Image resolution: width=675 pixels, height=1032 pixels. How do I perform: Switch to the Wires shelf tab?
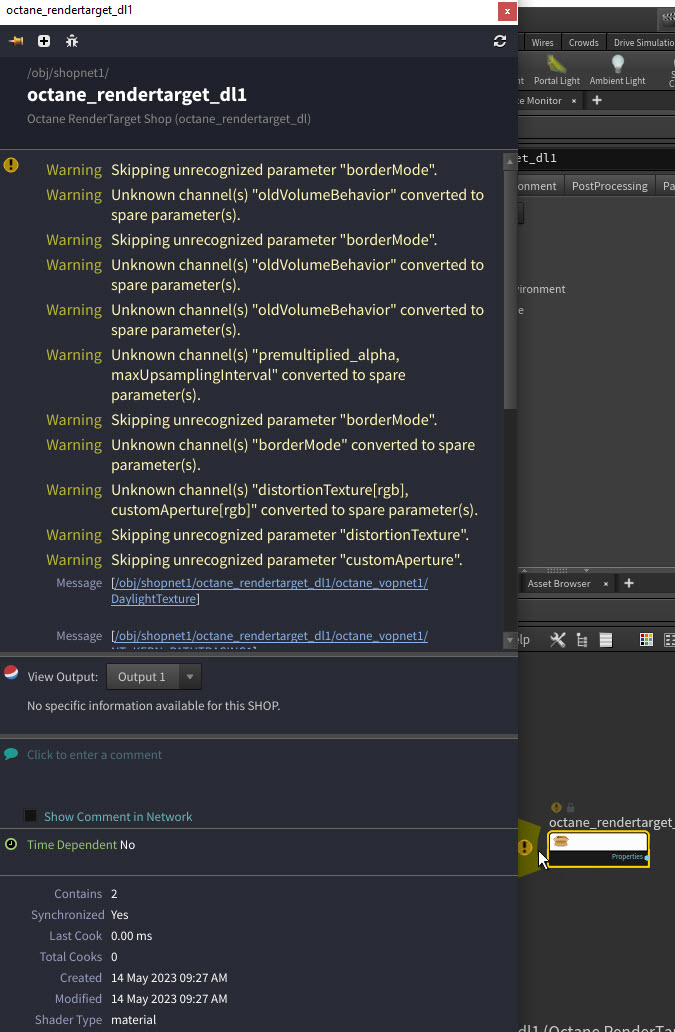tap(542, 42)
